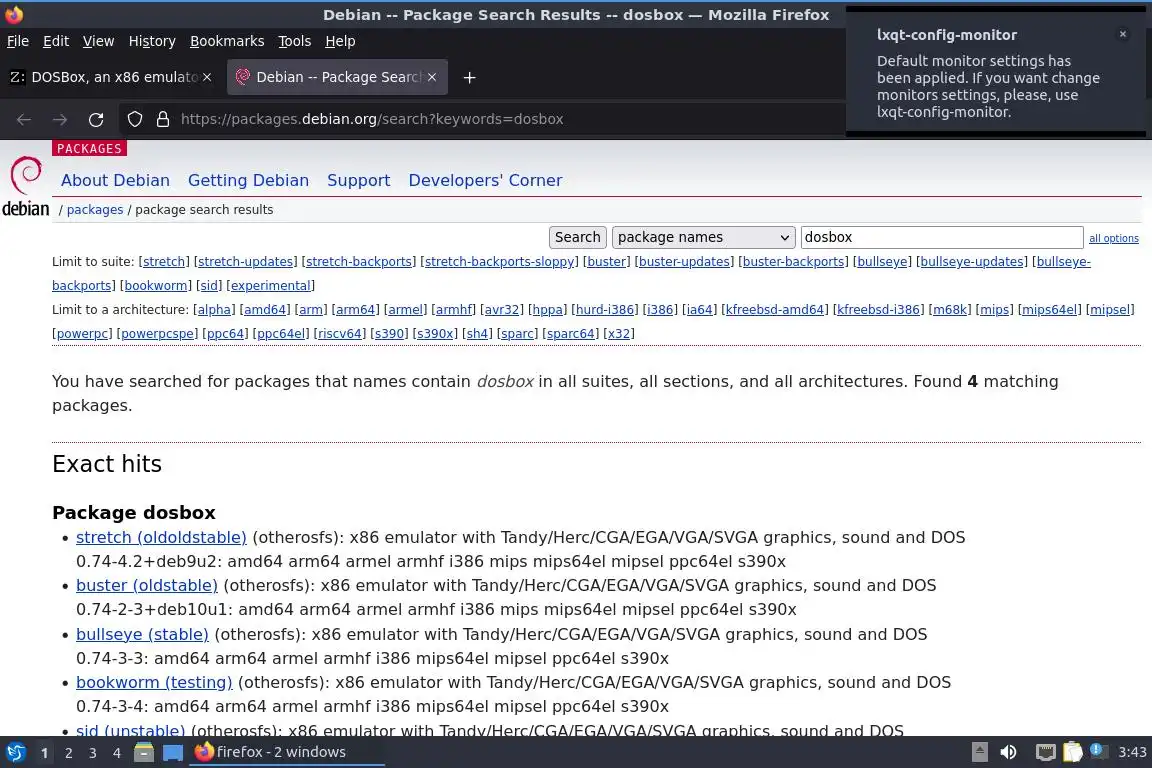Limit suite to sid
The image size is (1152, 768).
coord(209,286)
